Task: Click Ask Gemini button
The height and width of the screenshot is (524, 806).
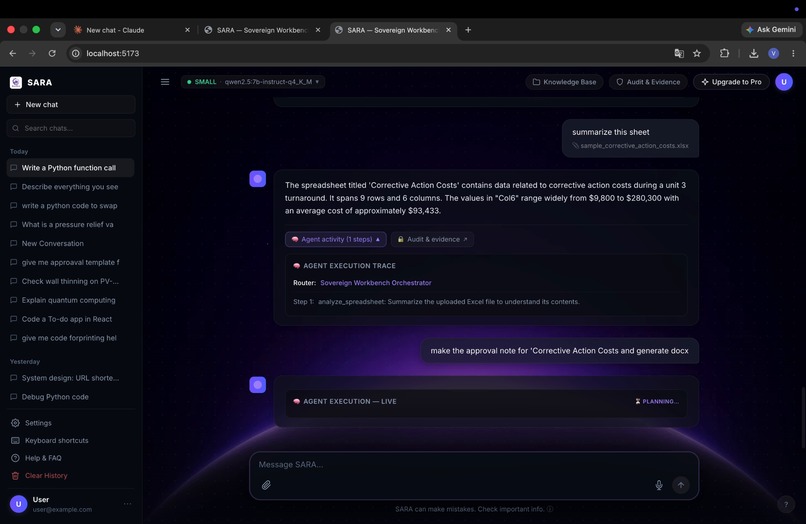Action: (772, 30)
